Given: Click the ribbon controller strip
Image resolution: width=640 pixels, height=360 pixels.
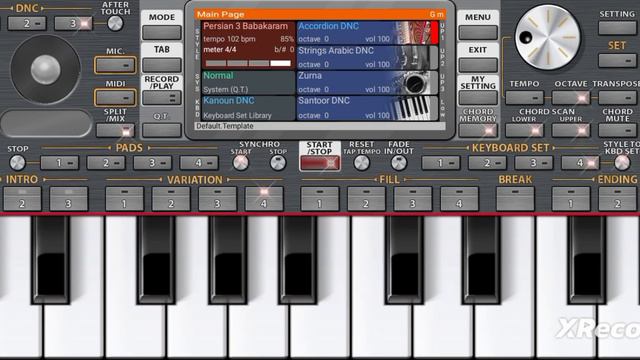Looking at the screenshot, I should [x=46, y=123].
